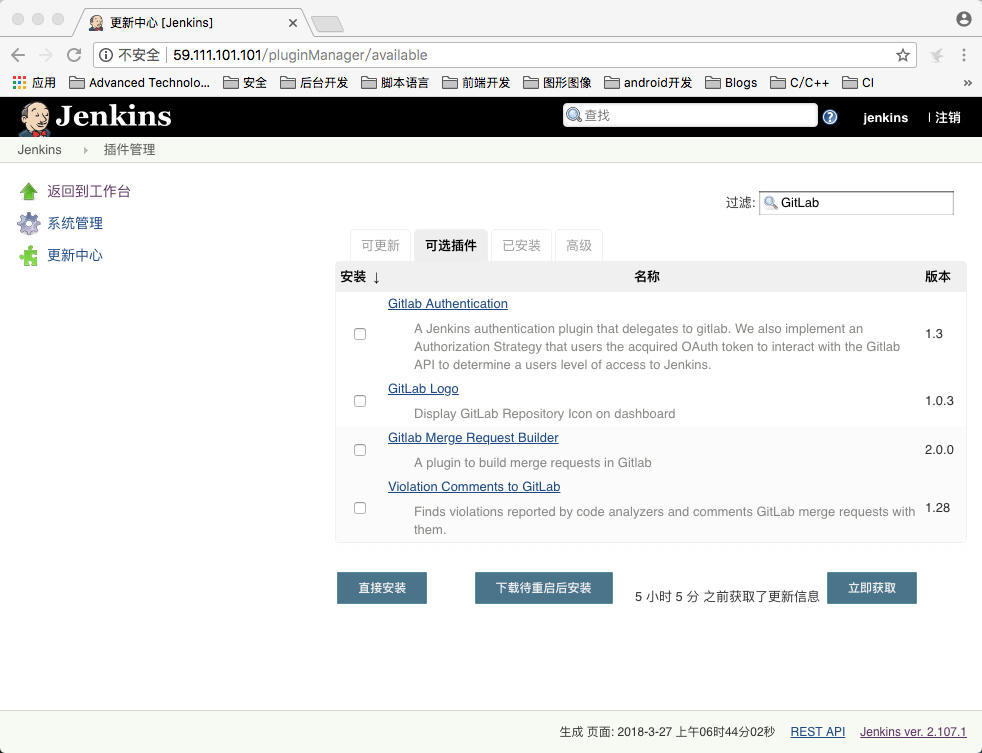Image resolution: width=982 pixels, height=753 pixels.
Task: Click magnifier icon in filter box
Action: 771,202
